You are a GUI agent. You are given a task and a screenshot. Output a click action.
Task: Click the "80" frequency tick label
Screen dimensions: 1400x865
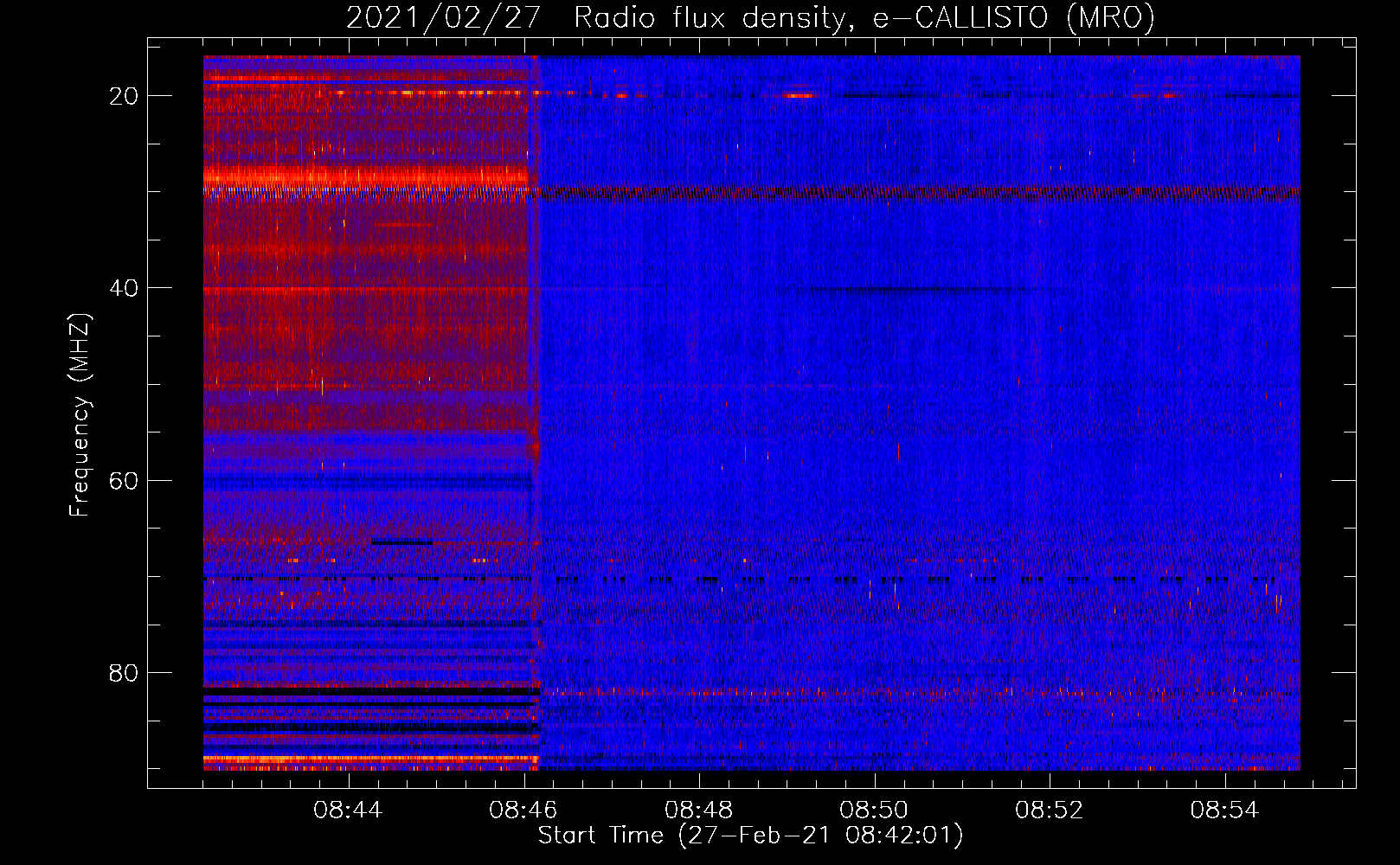tap(124, 672)
